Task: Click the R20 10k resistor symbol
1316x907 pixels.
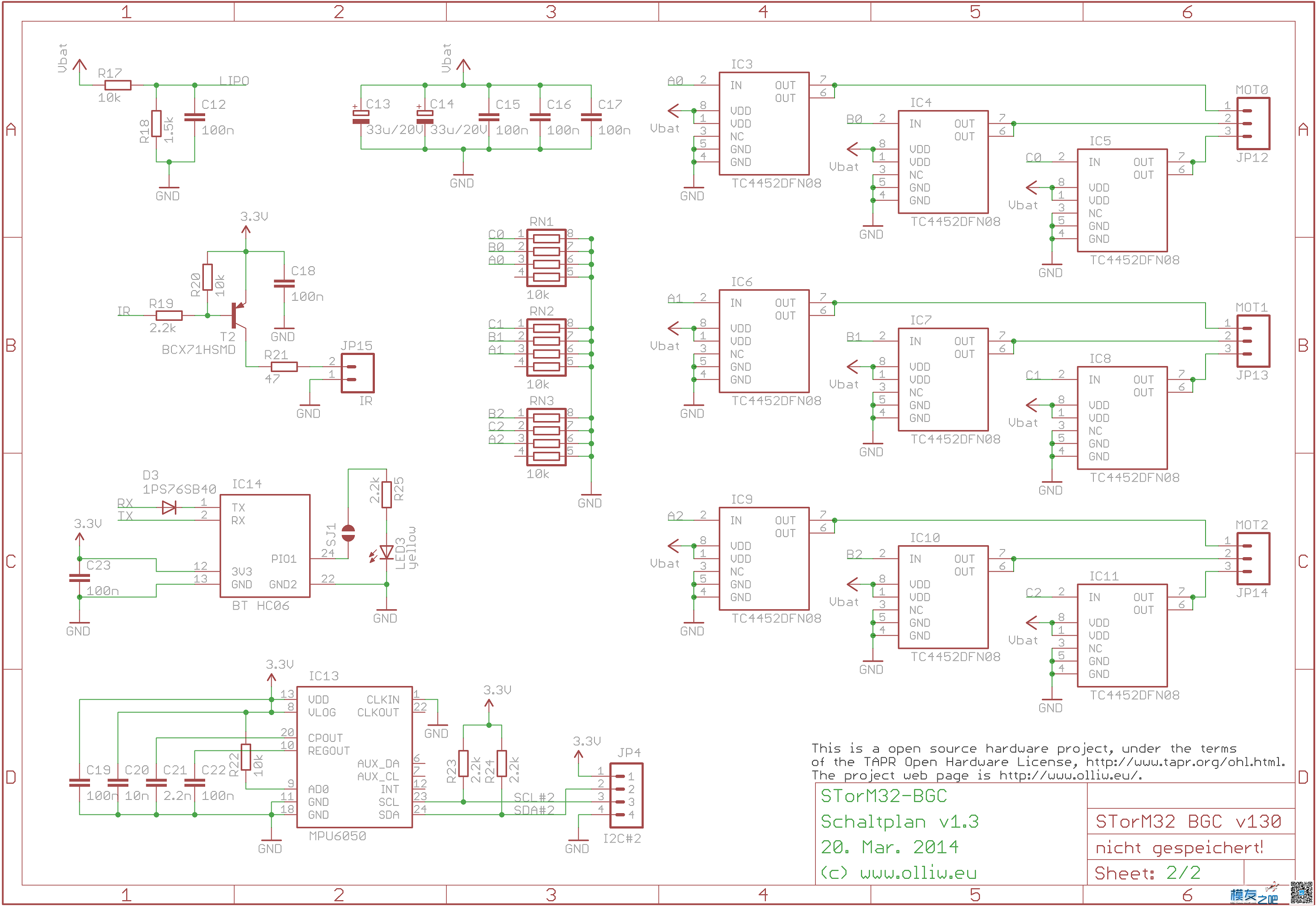Action: tap(207, 277)
